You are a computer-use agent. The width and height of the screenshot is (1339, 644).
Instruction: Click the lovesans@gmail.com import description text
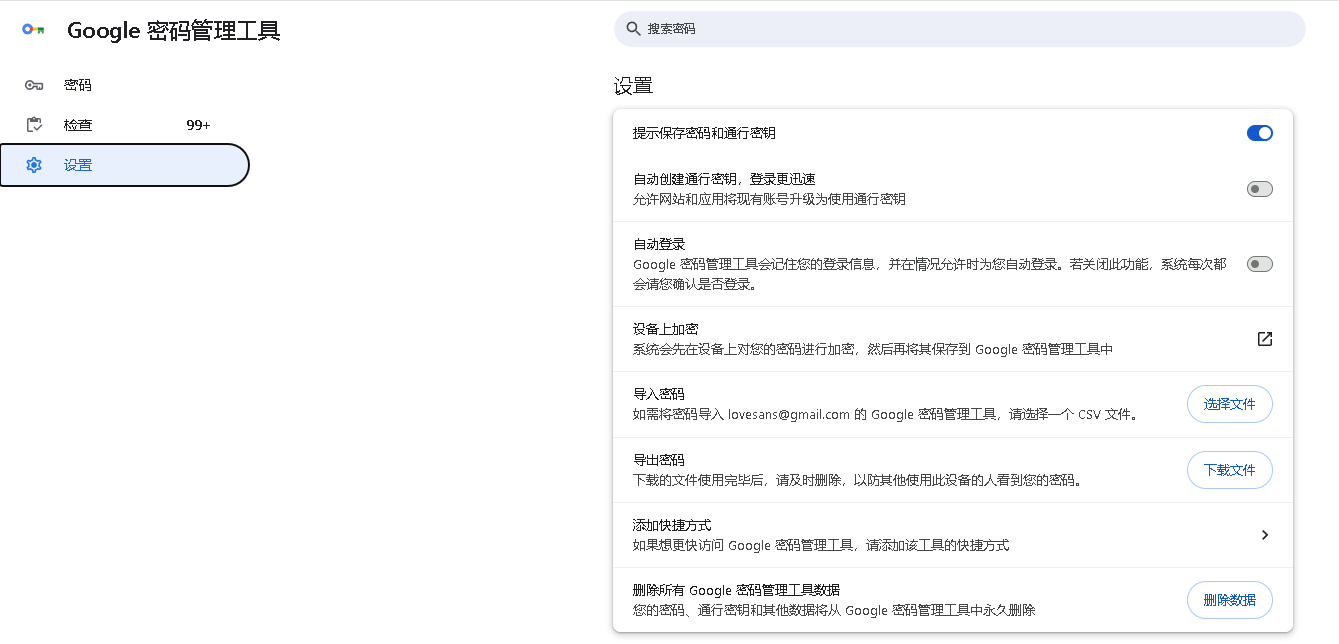(x=885, y=414)
